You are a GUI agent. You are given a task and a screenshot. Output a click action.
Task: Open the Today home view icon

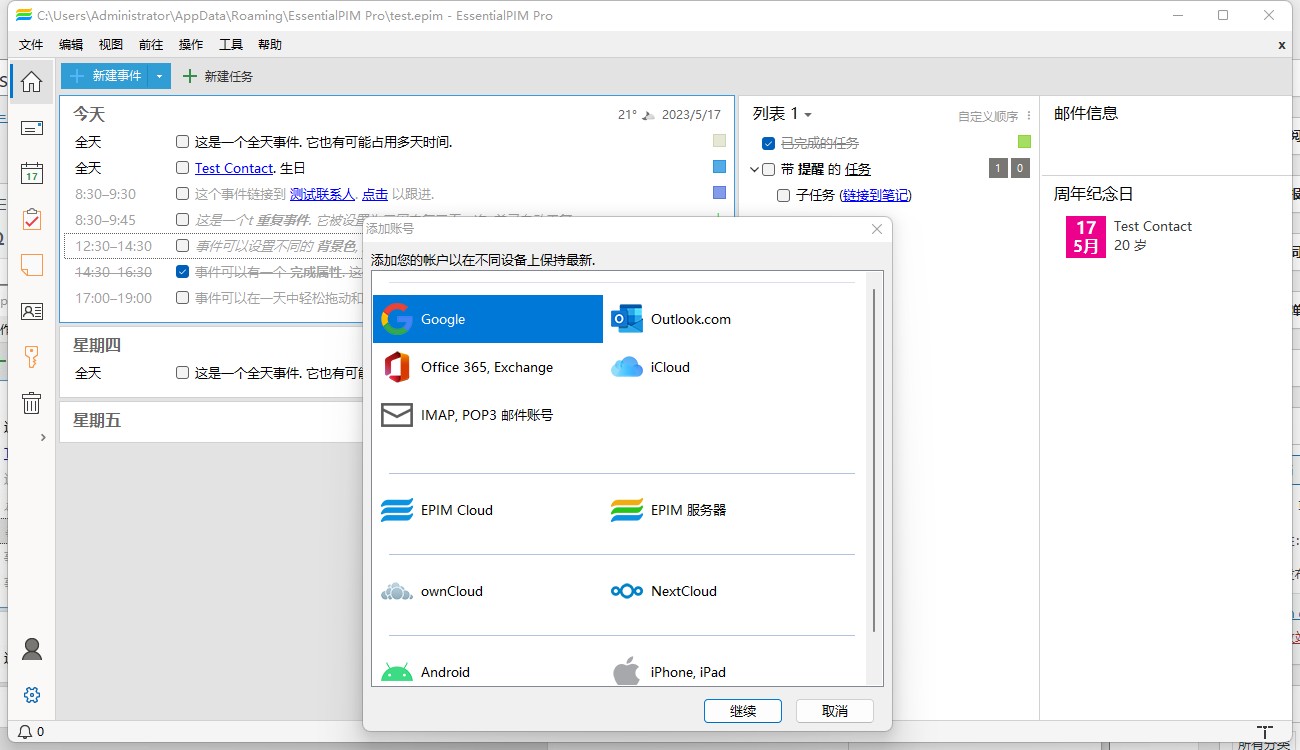point(32,82)
